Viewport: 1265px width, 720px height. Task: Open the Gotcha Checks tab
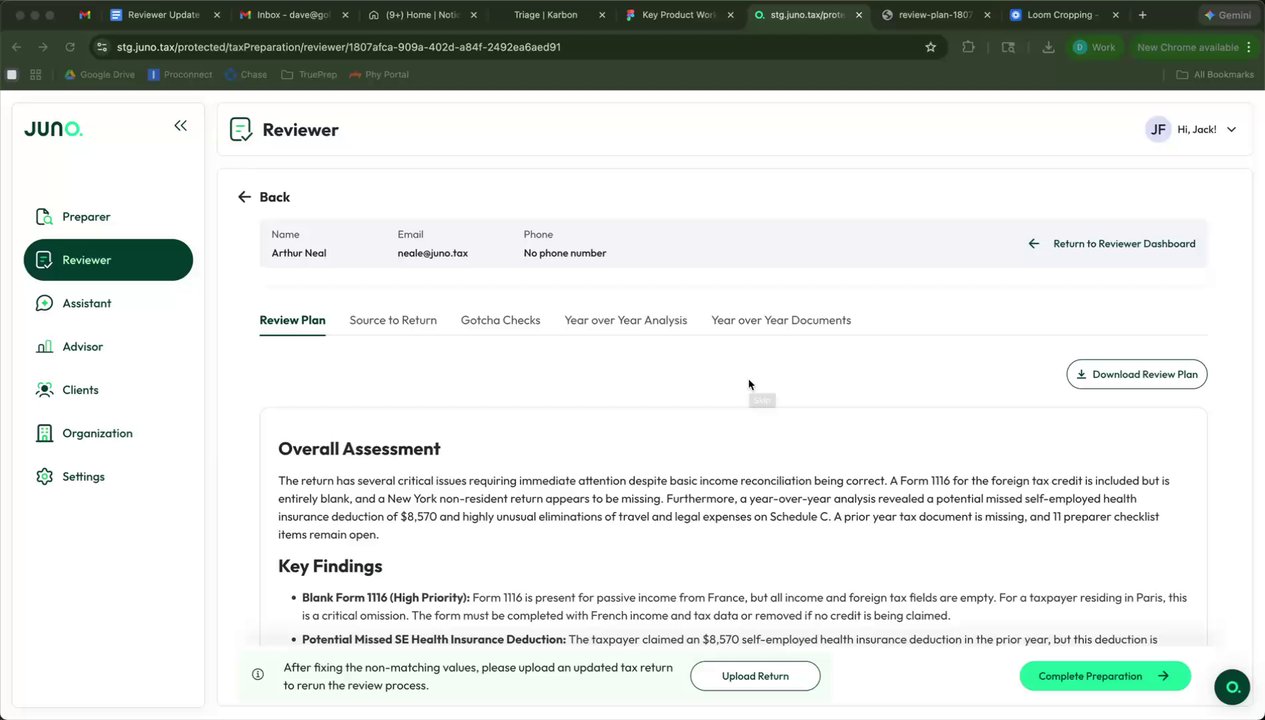pyautogui.click(x=500, y=320)
